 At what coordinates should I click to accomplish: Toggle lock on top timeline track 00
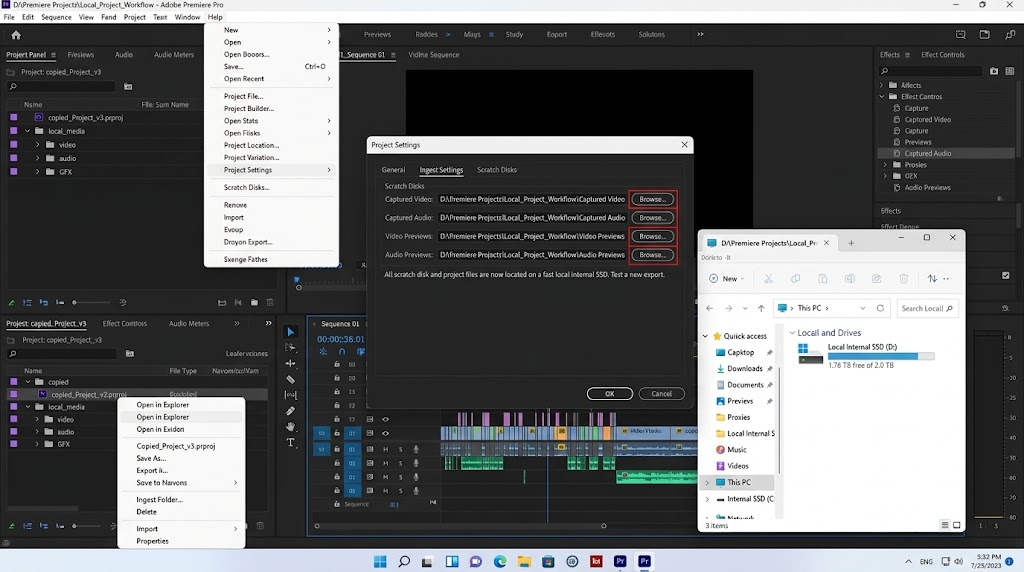[x=337, y=364]
